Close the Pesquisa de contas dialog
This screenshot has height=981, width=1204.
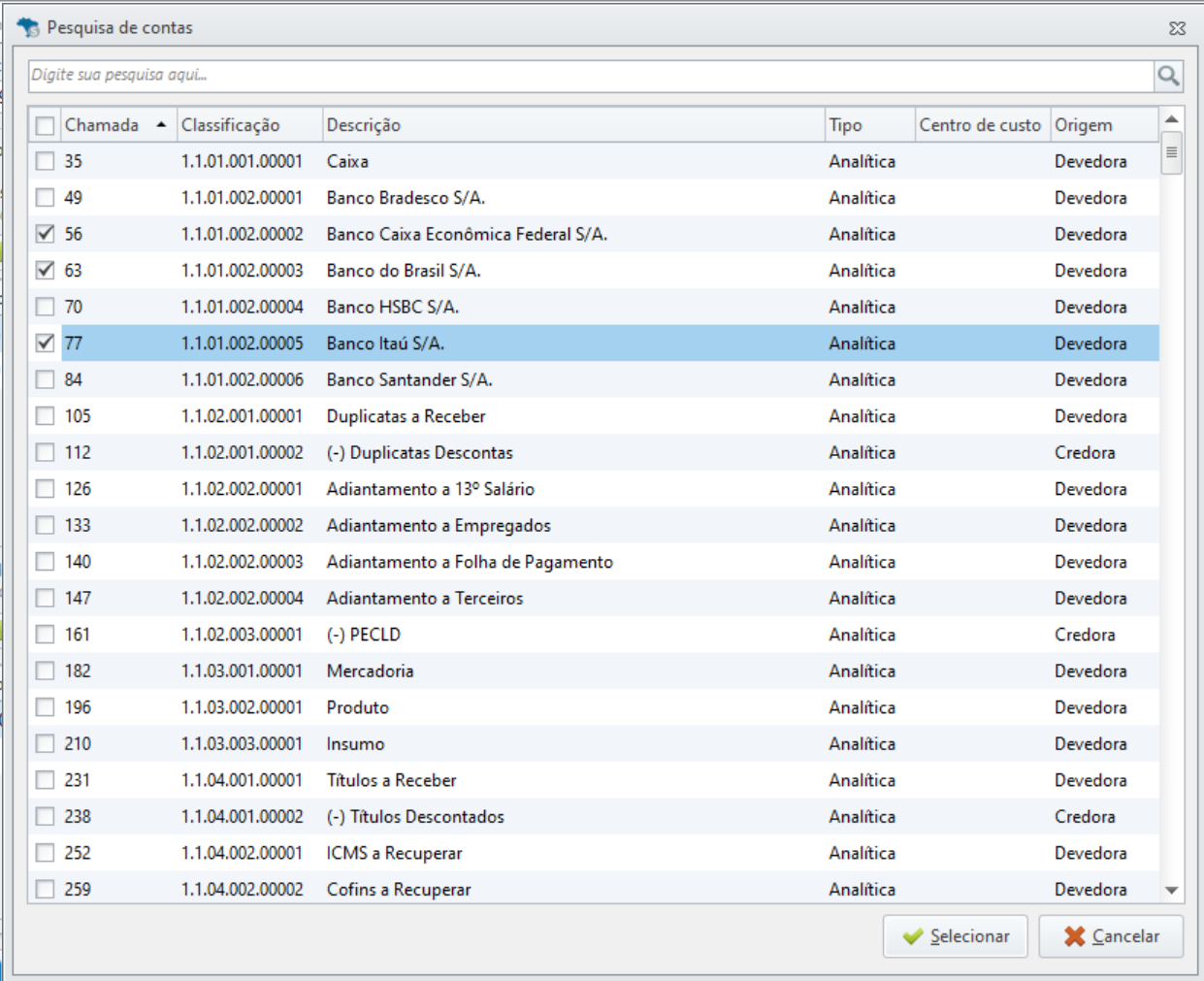(x=1177, y=28)
